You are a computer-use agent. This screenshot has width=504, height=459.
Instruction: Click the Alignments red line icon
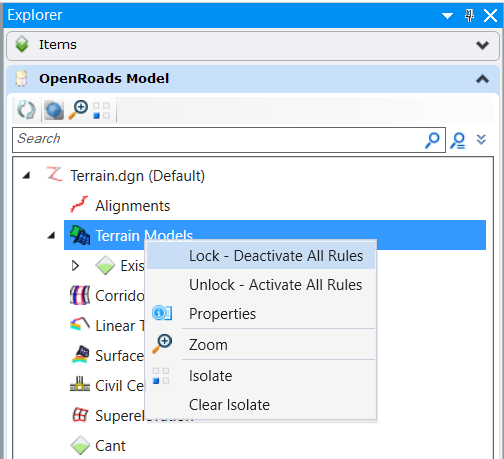point(79,204)
